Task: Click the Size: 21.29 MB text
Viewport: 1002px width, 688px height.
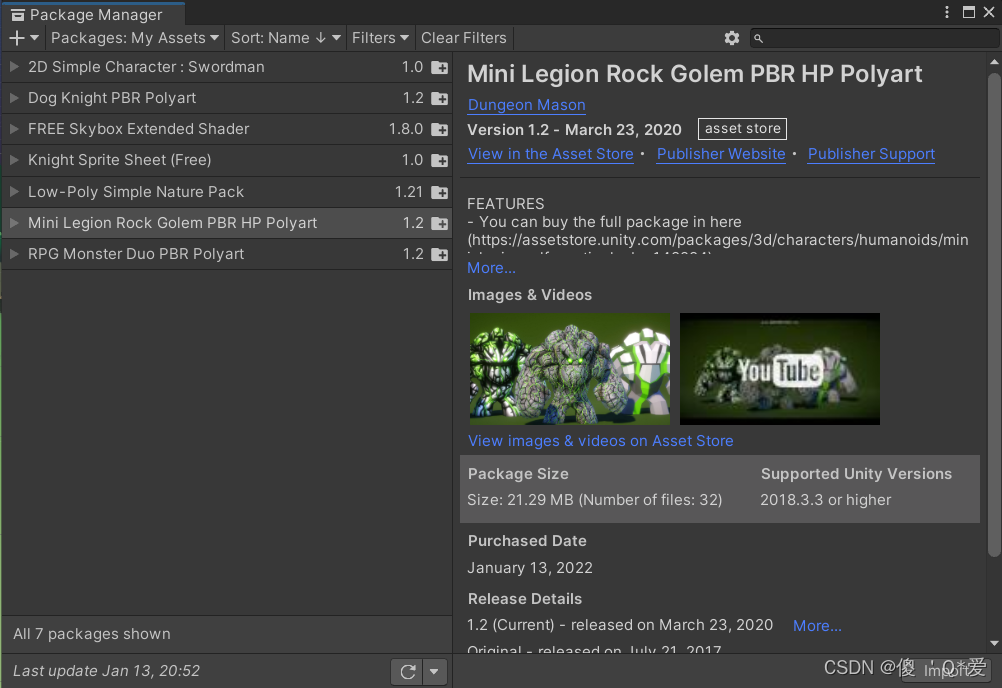Action: tap(594, 500)
